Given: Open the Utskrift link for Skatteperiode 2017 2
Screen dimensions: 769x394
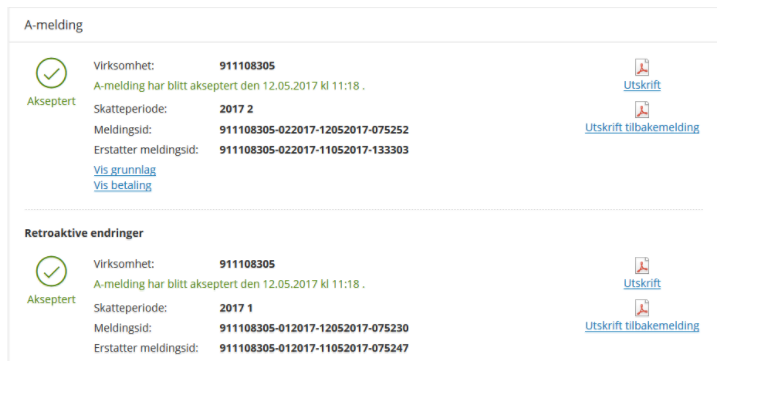Looking at the screenshot, I should (642, 85).
